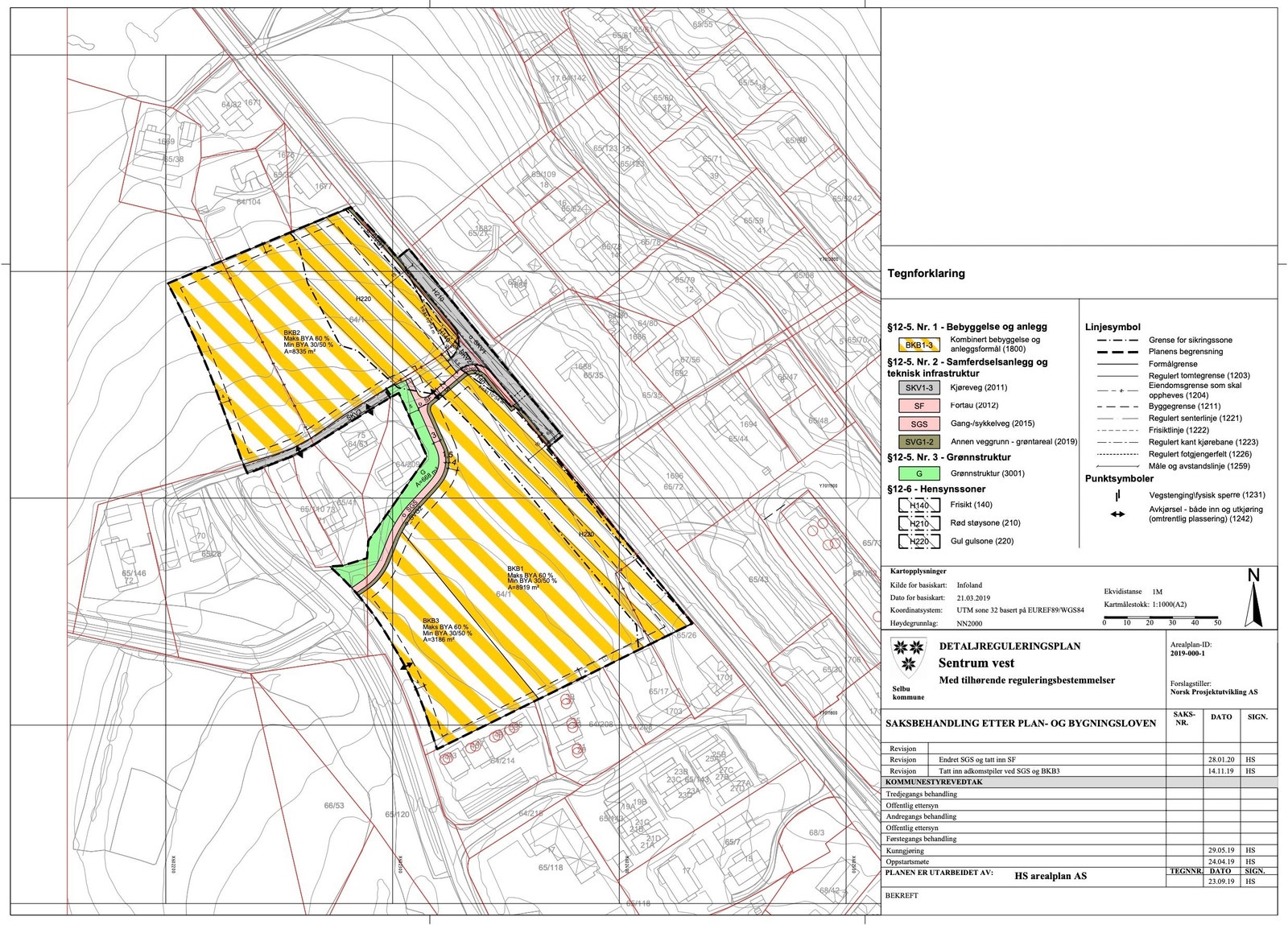The height and width of the screenshot is (925, 1288).
Task: Click the Planens begrensning line symbol
Action: [x=1116, y=352]
